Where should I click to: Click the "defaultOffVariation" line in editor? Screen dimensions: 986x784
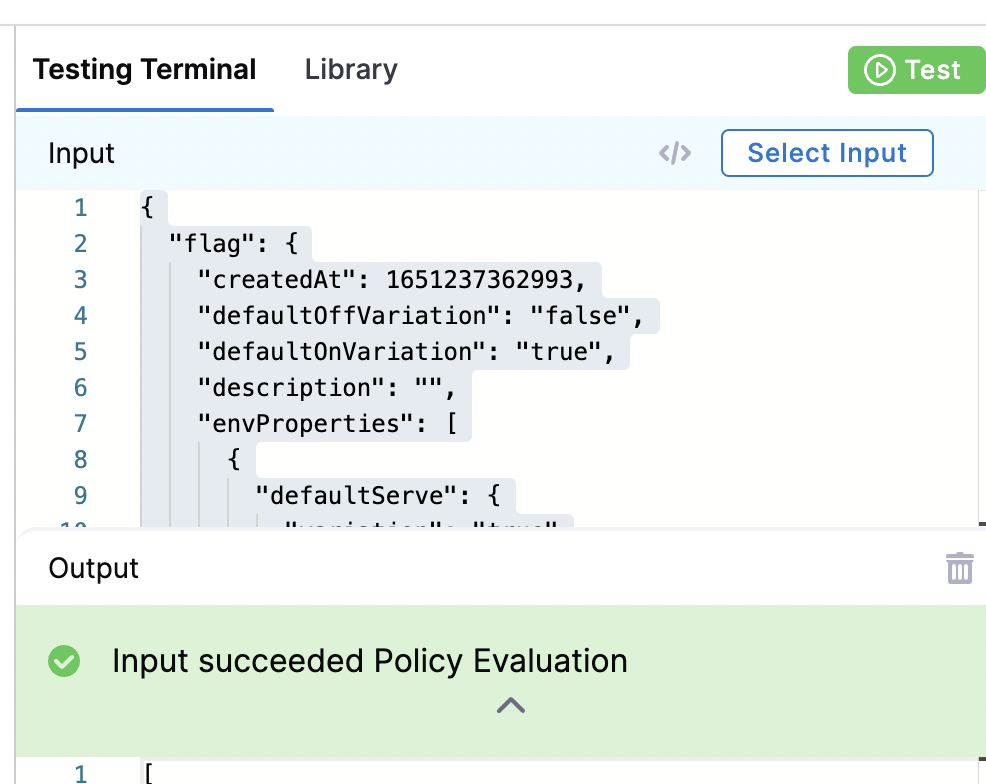[419, 316]
